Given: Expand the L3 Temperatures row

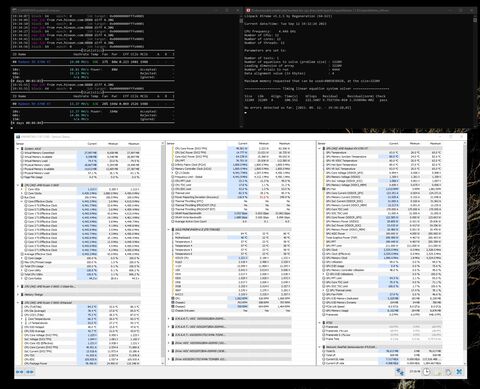Looking at the screenshot, I should pos(22,323).
